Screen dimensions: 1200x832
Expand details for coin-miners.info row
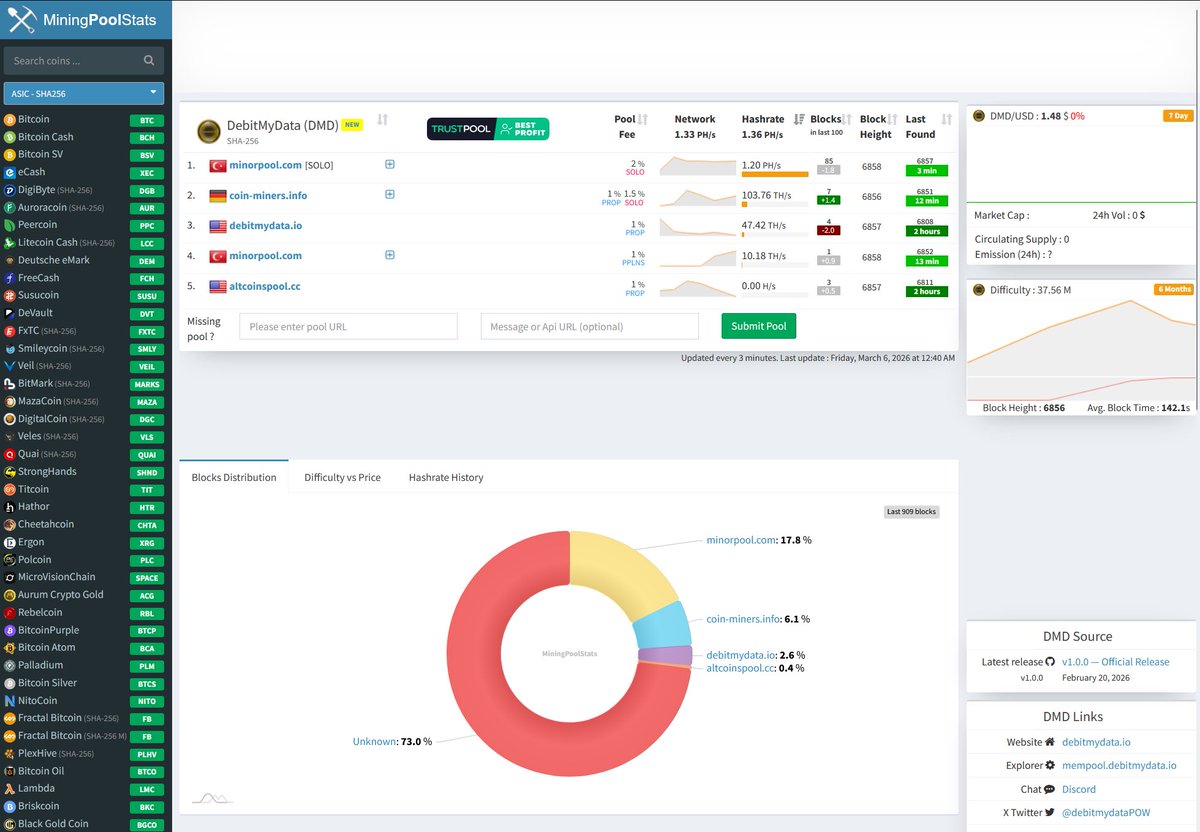click(x=390, y=195)
